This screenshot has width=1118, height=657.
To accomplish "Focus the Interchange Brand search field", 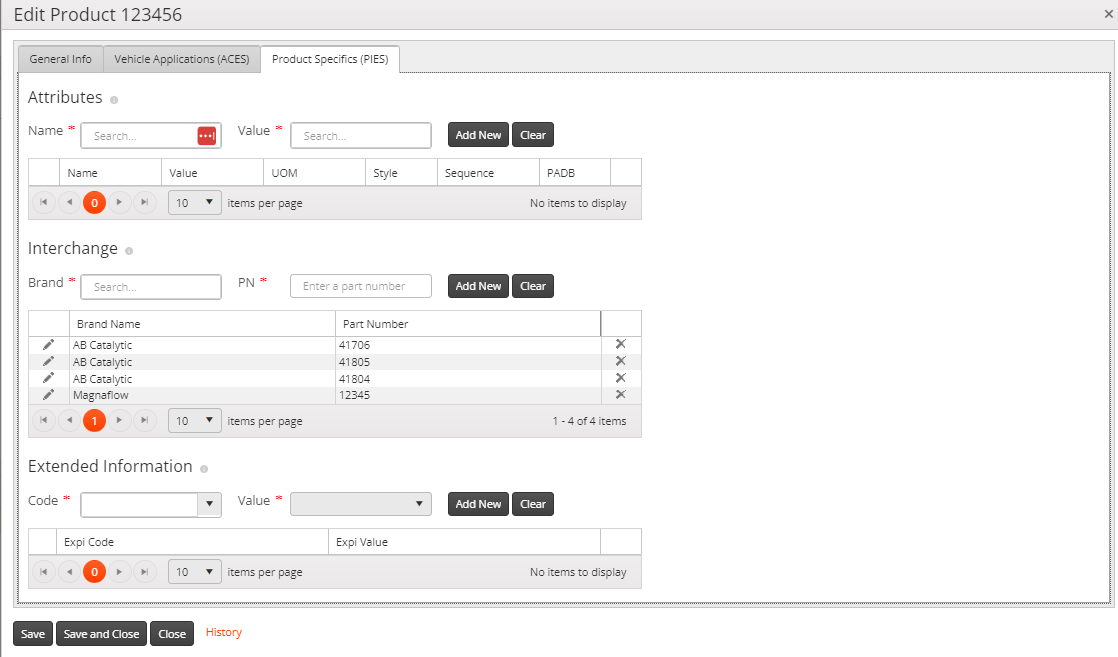I will pyautogui.click(x=151, y=287).
